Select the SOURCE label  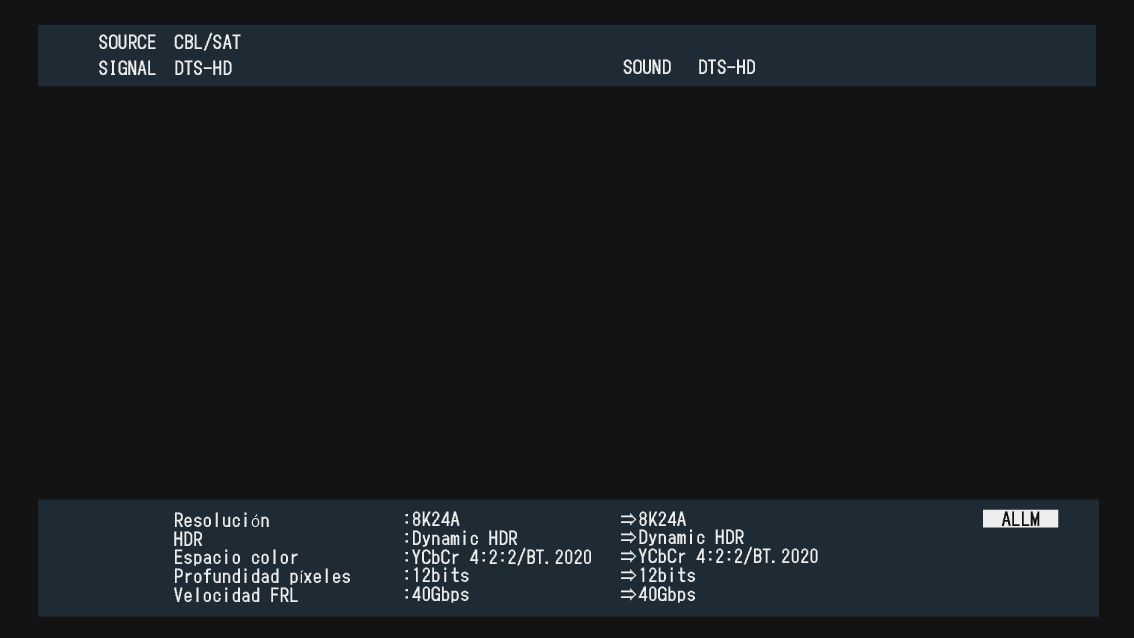(x=127, y=42)
